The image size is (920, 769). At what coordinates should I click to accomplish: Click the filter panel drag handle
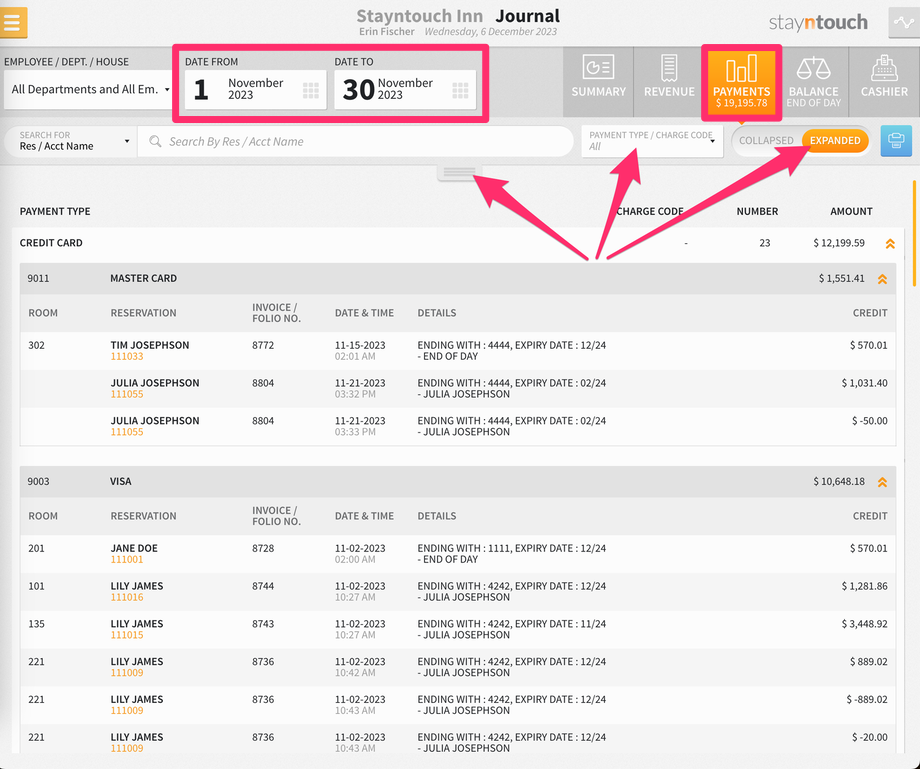click(x=459, y=172)
